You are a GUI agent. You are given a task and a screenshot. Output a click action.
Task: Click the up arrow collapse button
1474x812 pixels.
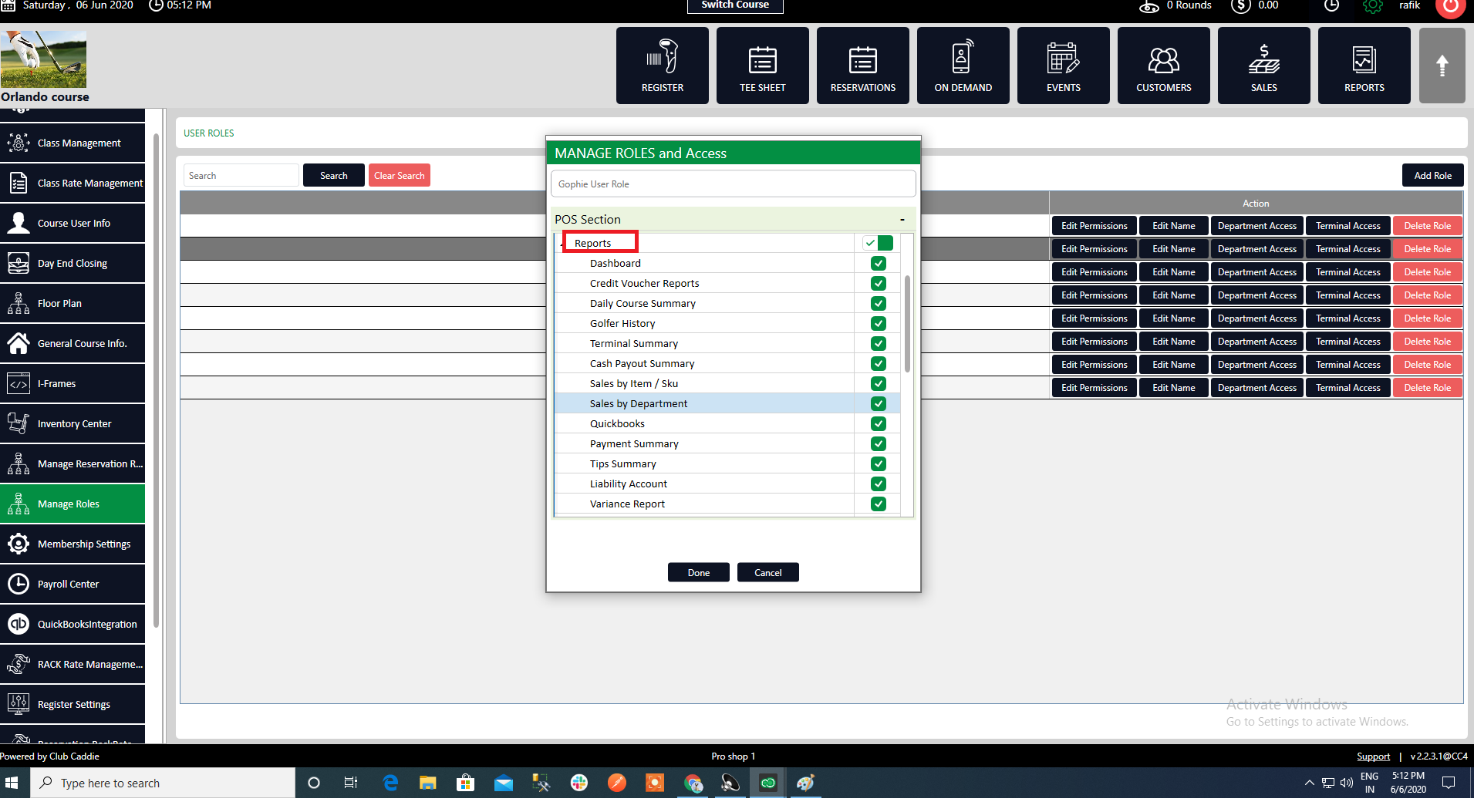(x=1442, y=66)
